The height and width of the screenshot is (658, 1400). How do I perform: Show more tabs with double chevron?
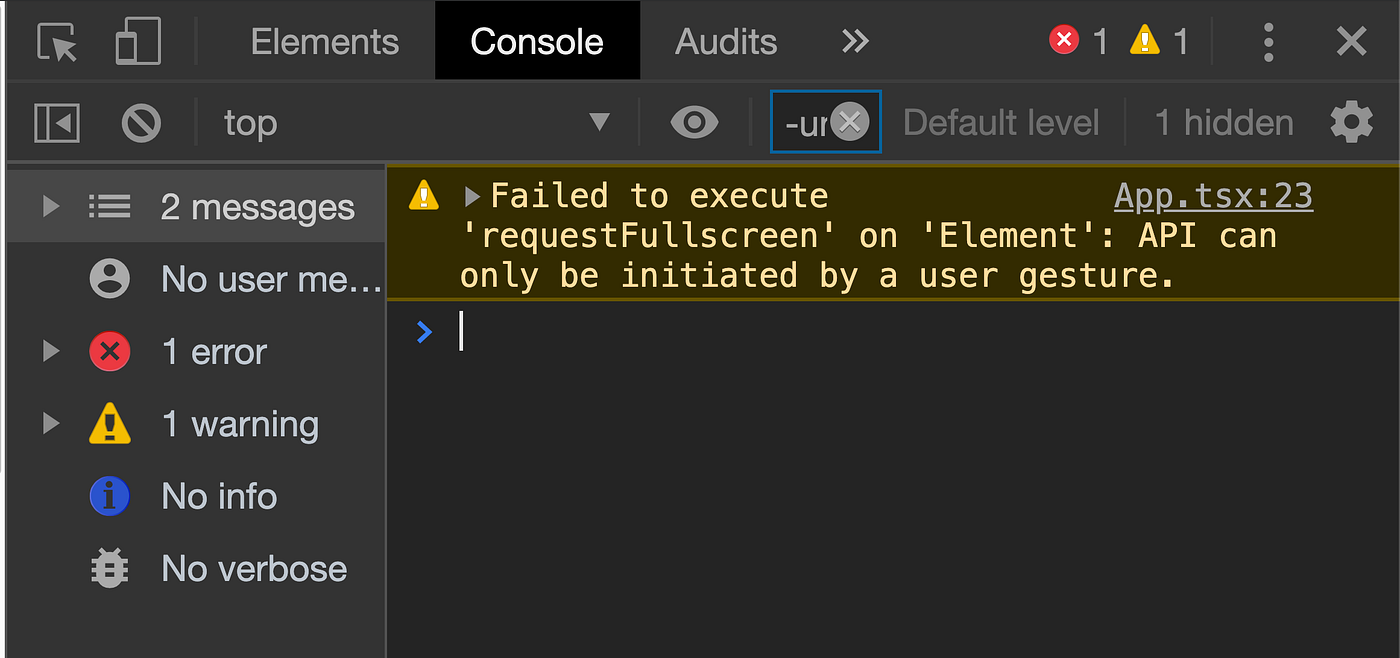855,41
